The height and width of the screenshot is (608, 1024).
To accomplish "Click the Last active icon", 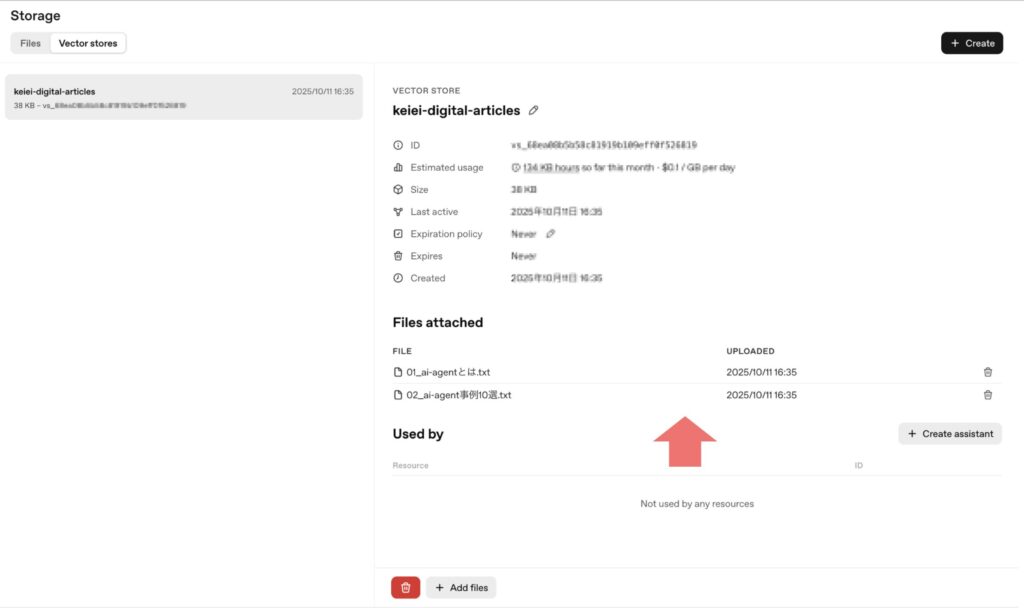I will coord(398,212).
